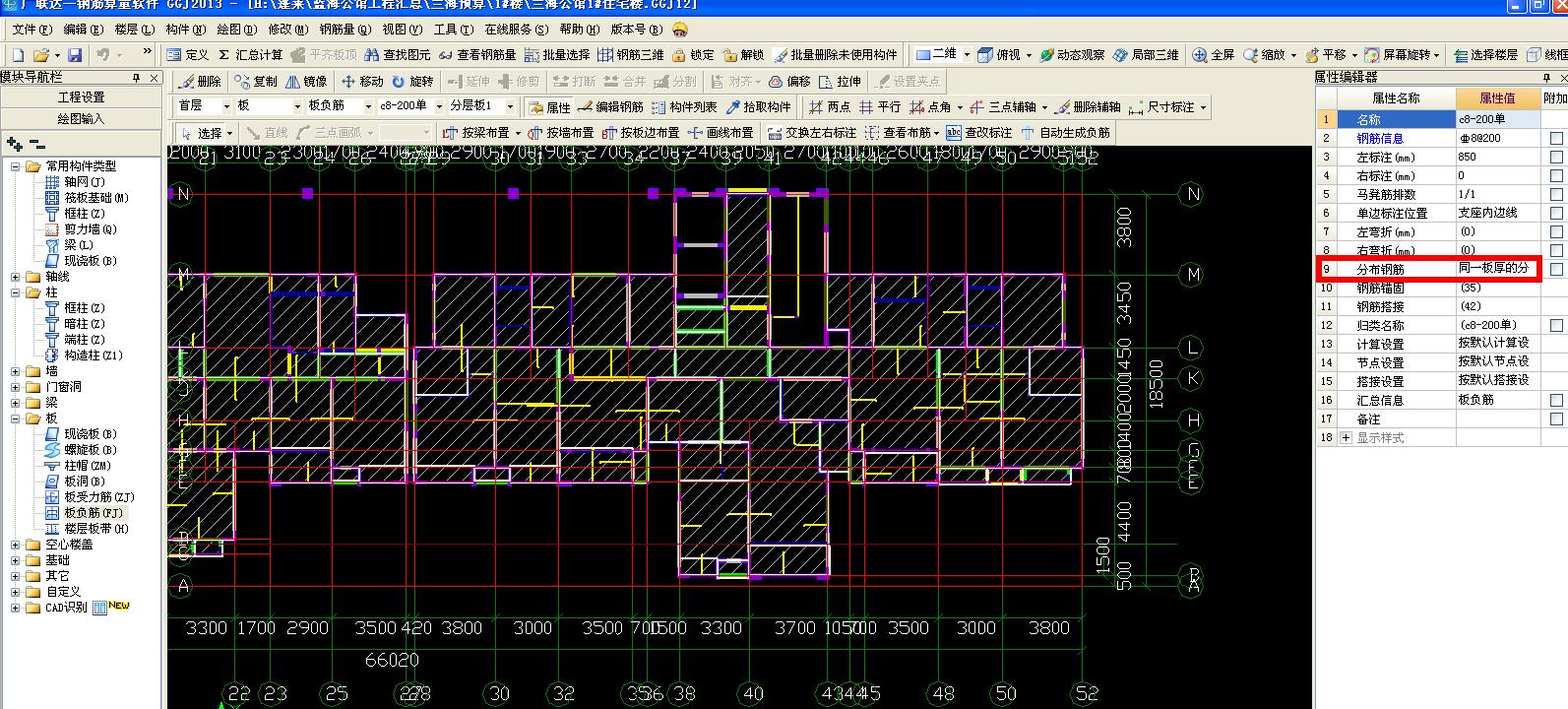Click the 工程设置 navigation button
Viewport: 1568px width, 709px height.
(x=81, y=97)
